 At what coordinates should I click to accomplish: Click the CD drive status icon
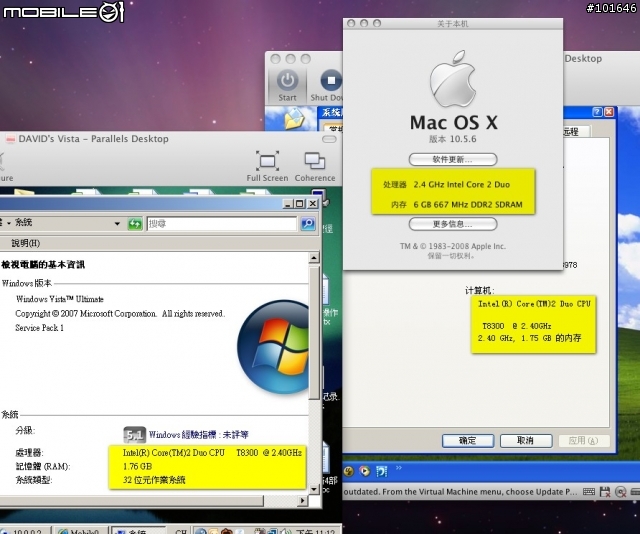pyautogui.click(x=620, y=492)
